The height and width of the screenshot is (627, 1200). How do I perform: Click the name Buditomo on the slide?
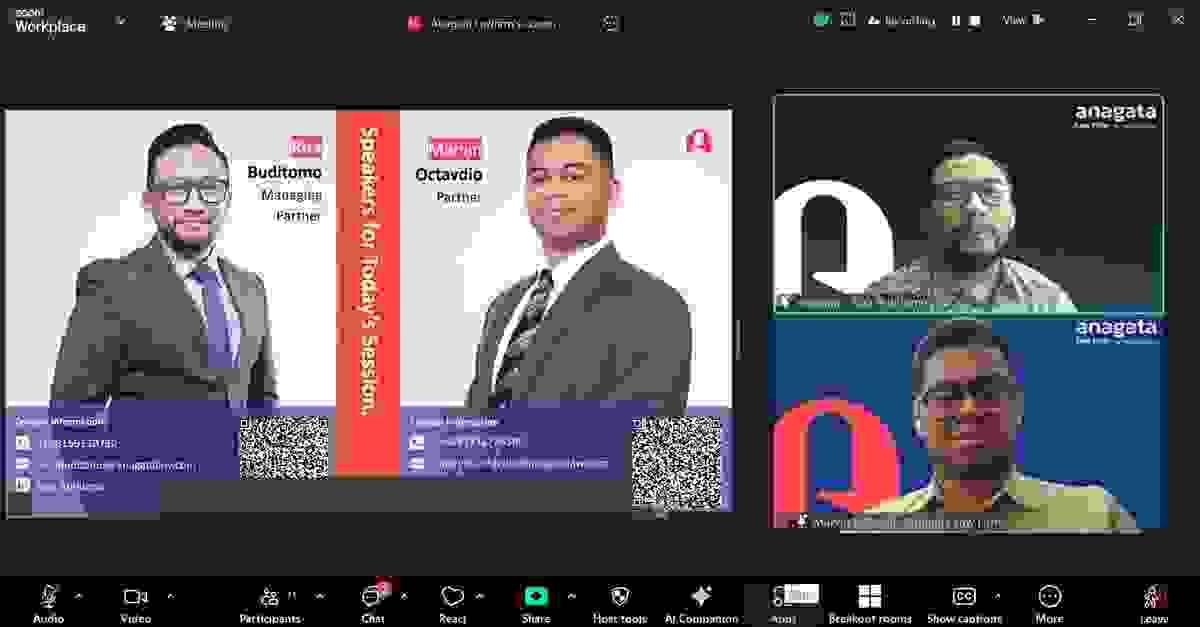tap(285, 173)
